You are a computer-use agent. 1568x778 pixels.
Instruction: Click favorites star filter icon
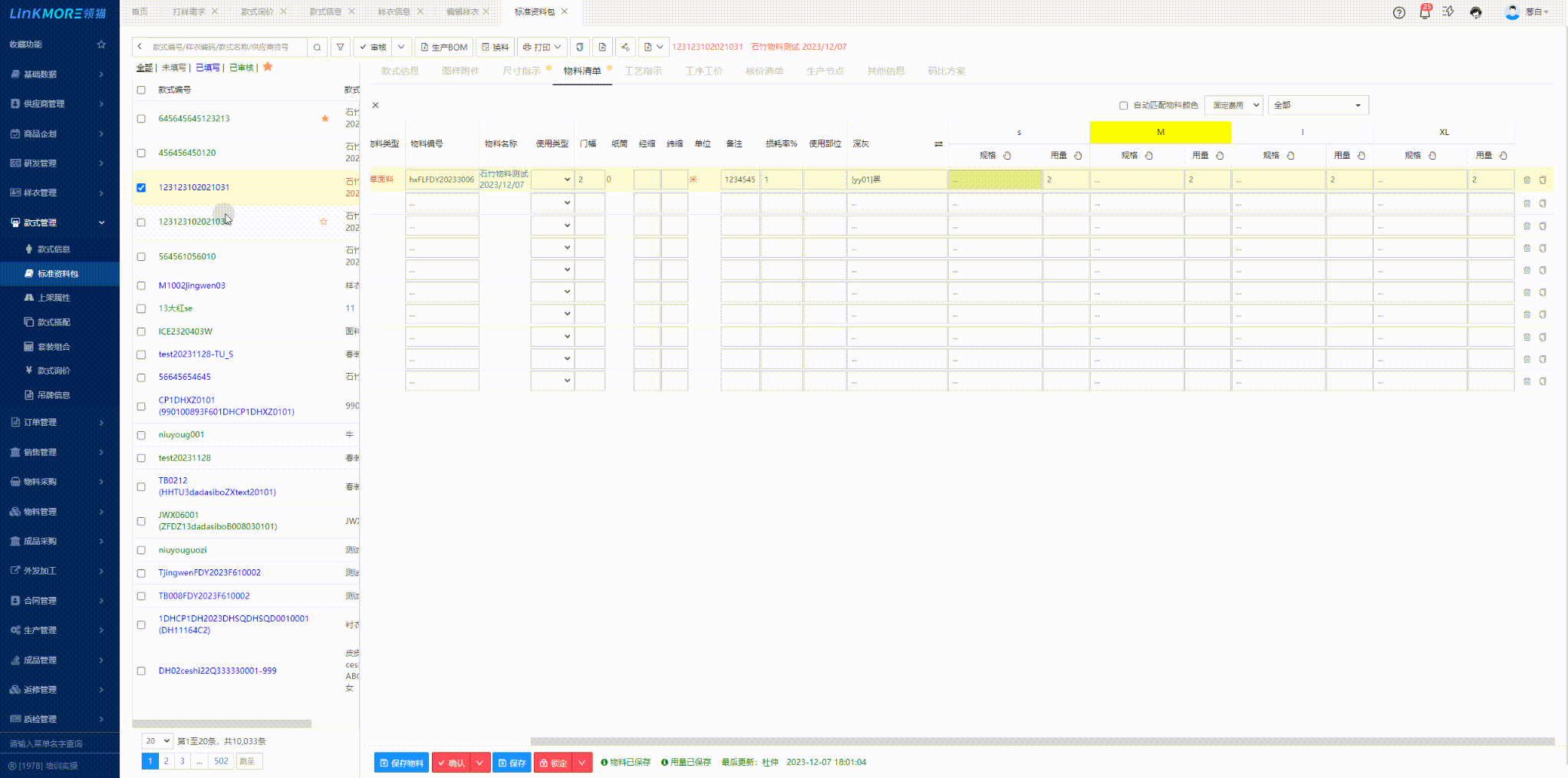[268, 67]
